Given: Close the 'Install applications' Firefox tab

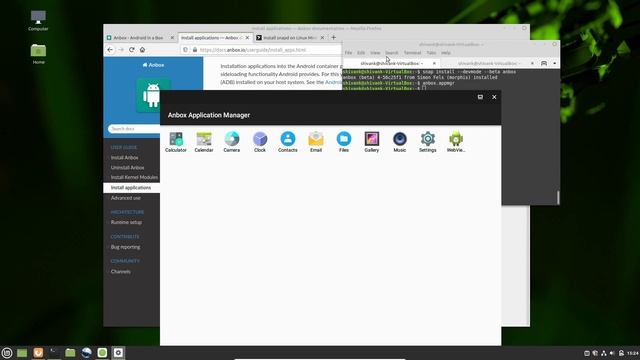Looking at the screenshot, I should [247, 38].
